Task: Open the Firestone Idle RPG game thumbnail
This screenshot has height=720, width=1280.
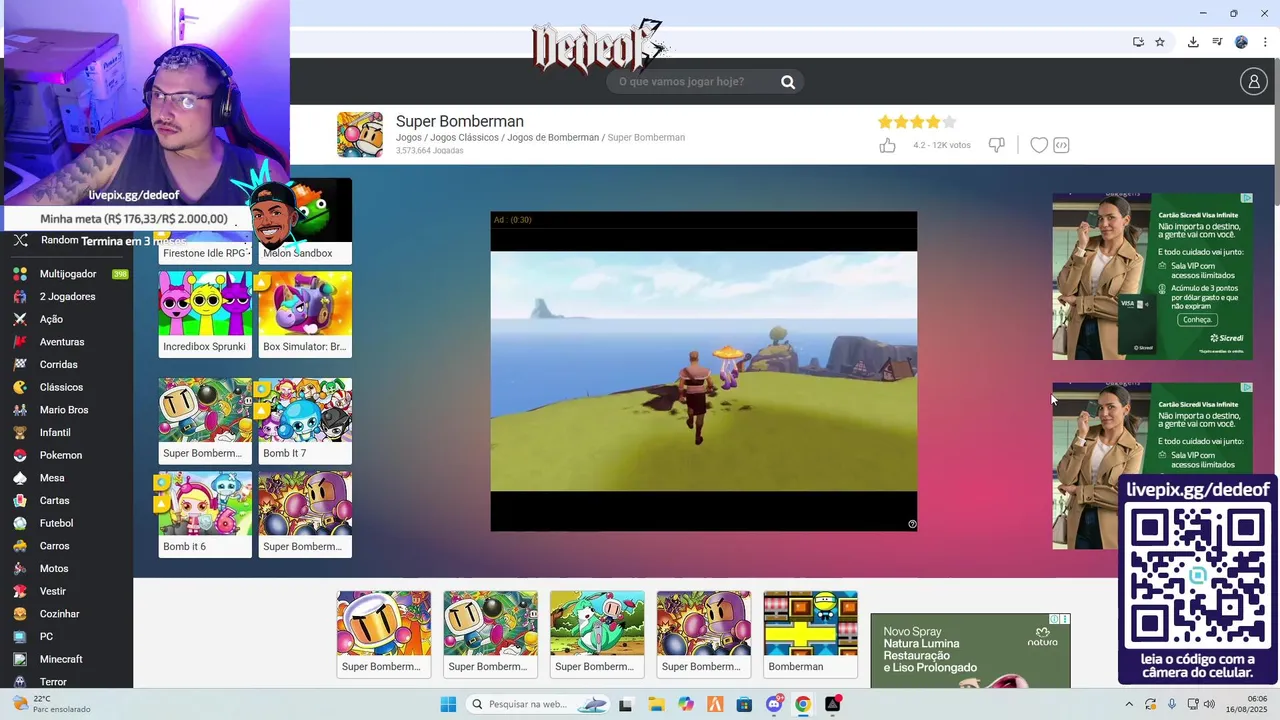Action: click(x=205, y=250)
